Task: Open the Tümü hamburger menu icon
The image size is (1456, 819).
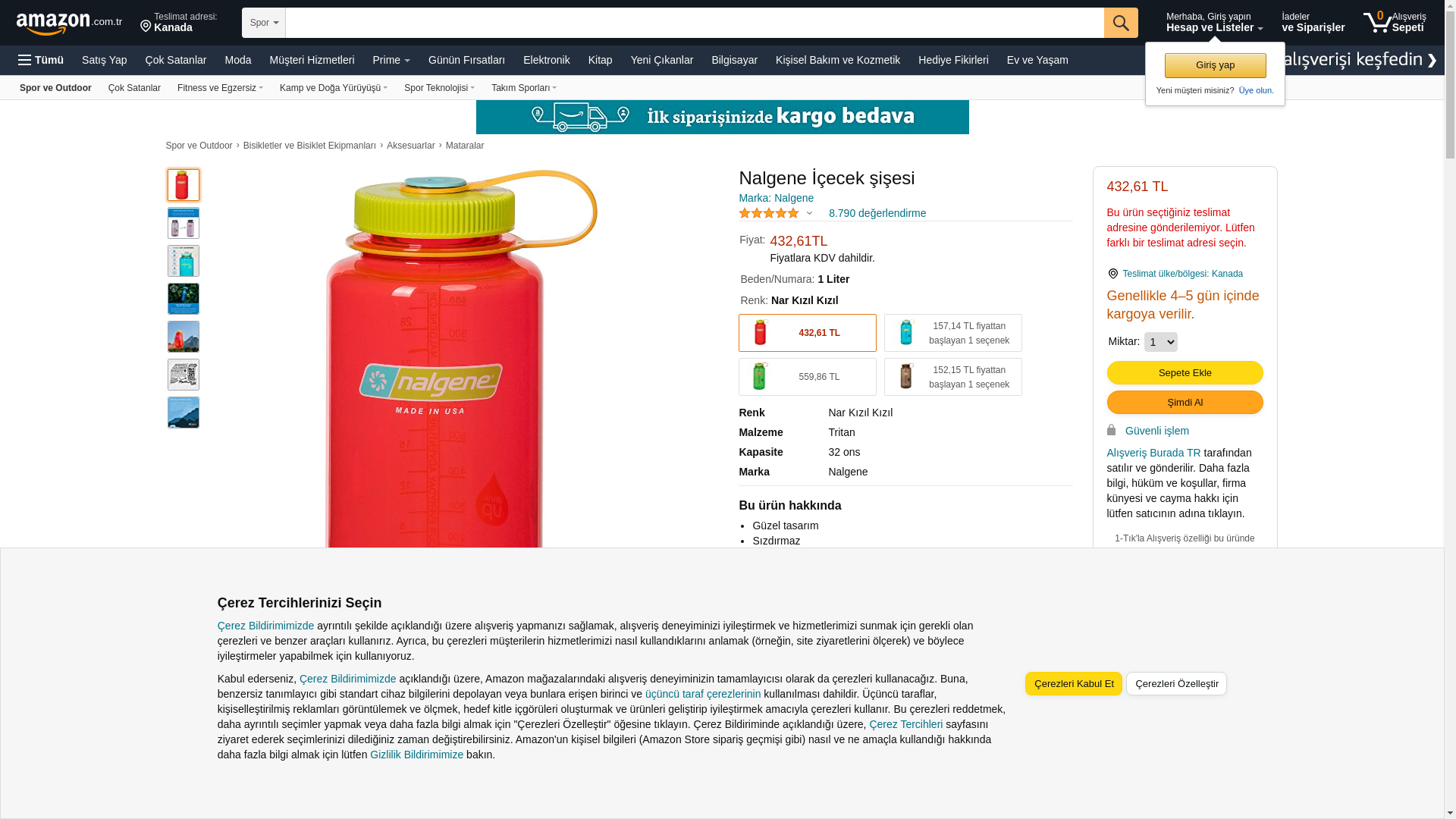Action: click(x=25, y=60)
